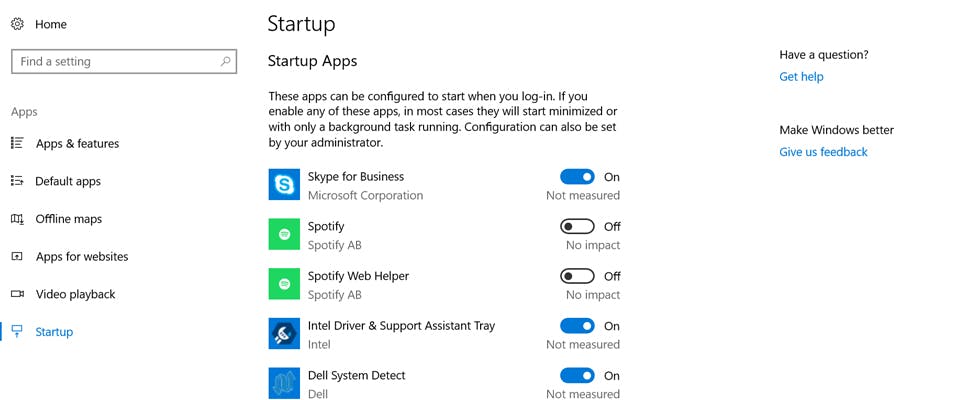970x400 pixels.
Task: Open Apps for websites page
Action: pos(82,257)
